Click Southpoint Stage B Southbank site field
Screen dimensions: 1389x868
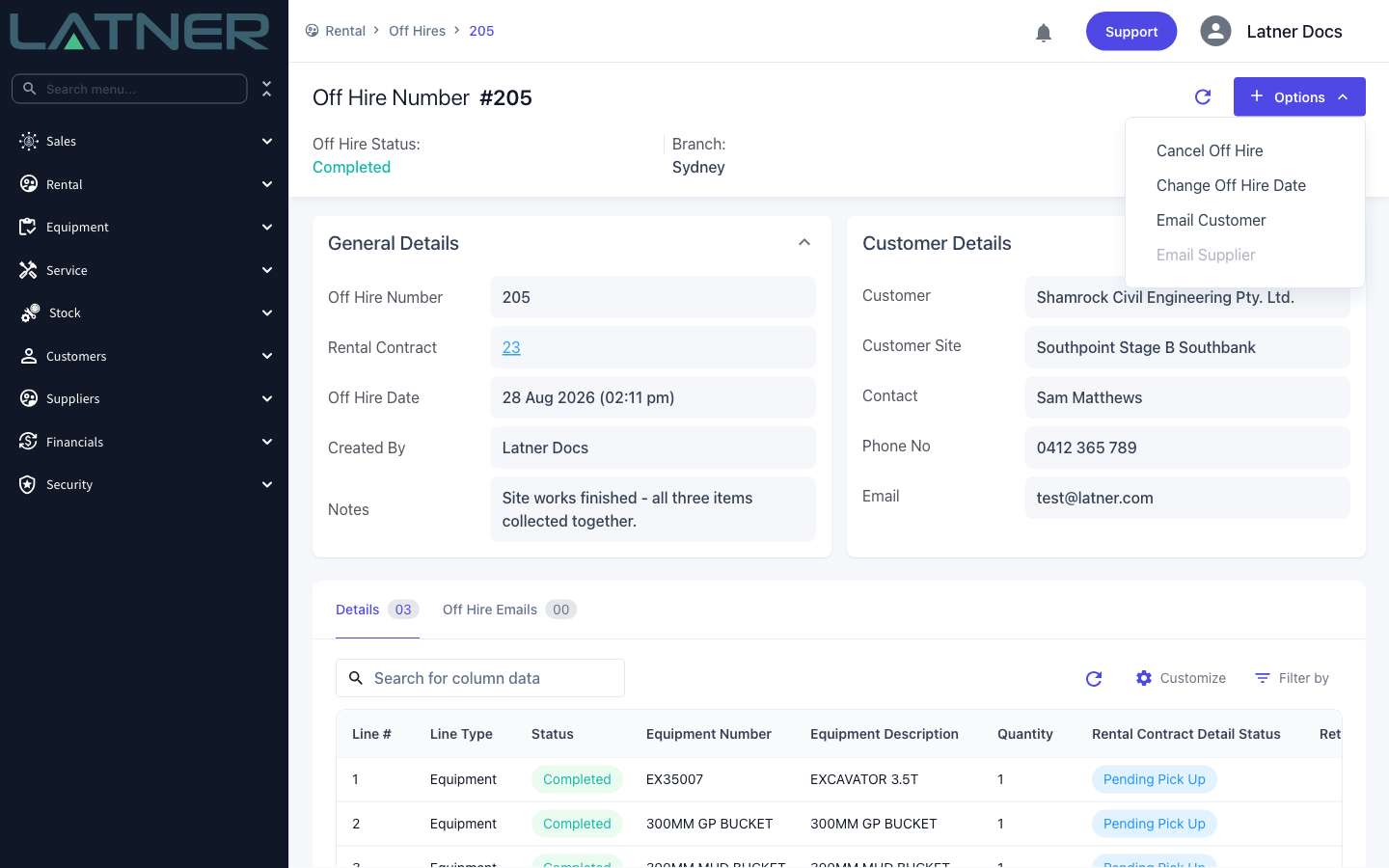pos(1187,347)
